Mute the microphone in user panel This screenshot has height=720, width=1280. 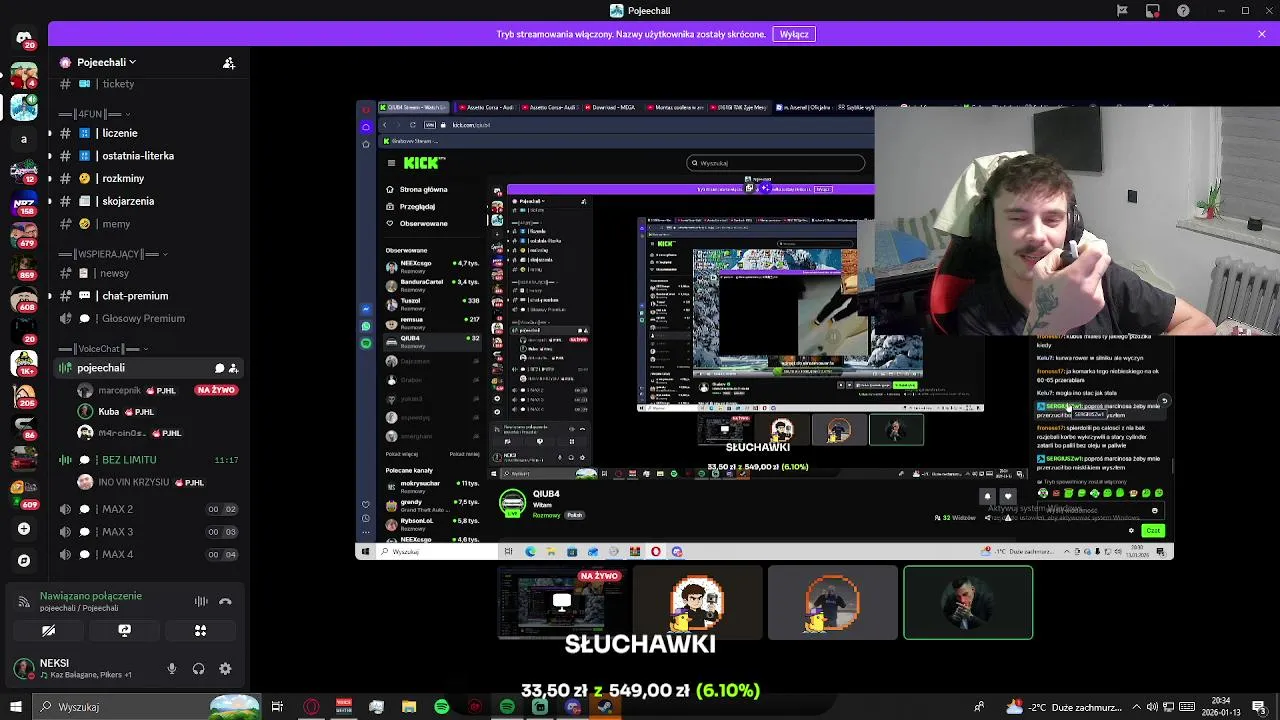pos(172,669)
